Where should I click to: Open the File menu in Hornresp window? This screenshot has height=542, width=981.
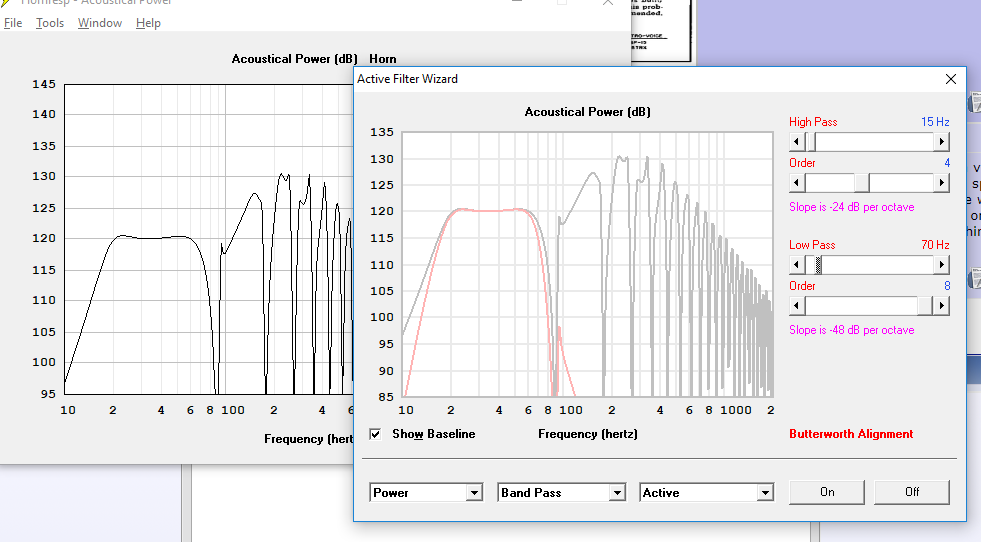[13, 23]
